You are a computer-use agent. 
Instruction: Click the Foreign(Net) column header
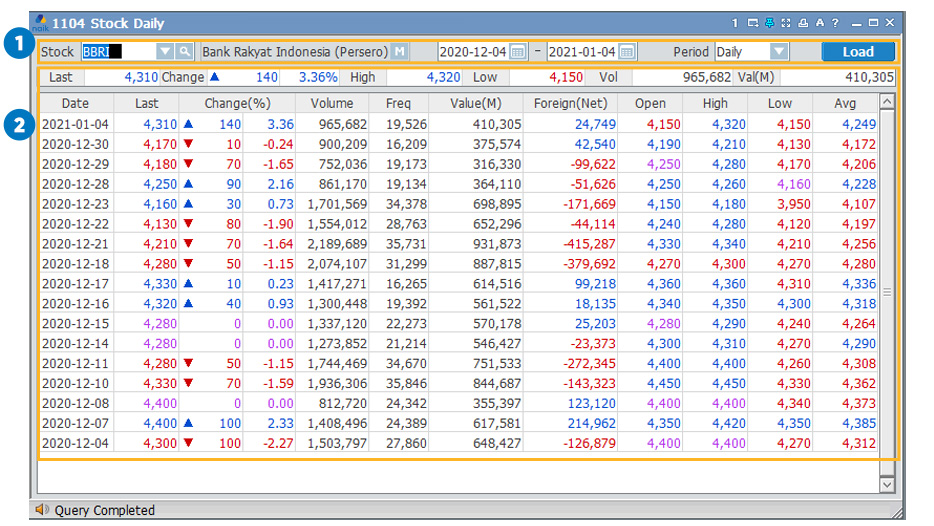click(x=570, y=103)
